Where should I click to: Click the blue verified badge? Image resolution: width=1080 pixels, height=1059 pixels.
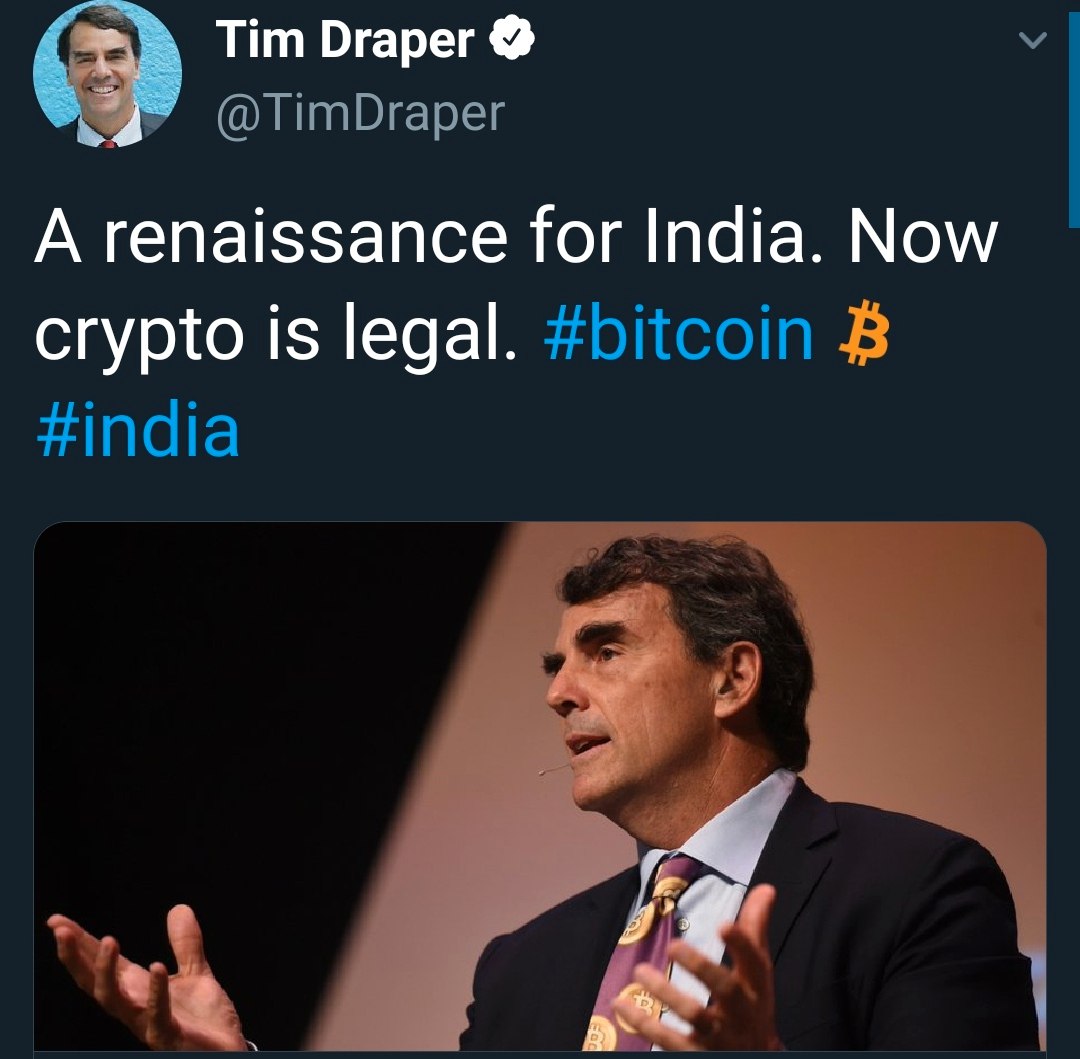(x=512, y=39)
